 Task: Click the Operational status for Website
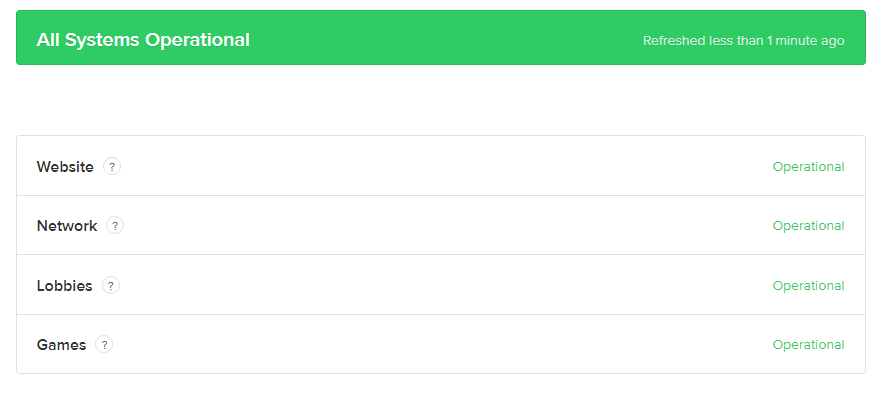coord(808,167)
